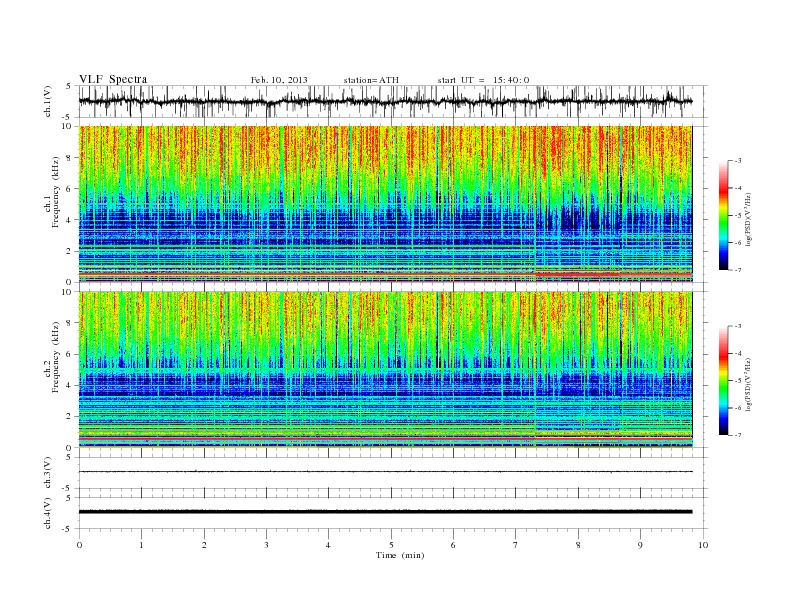The image size is (792, 612).
Task: Select the date text "Feb. 10, 2013"
Action: (279, 80)
